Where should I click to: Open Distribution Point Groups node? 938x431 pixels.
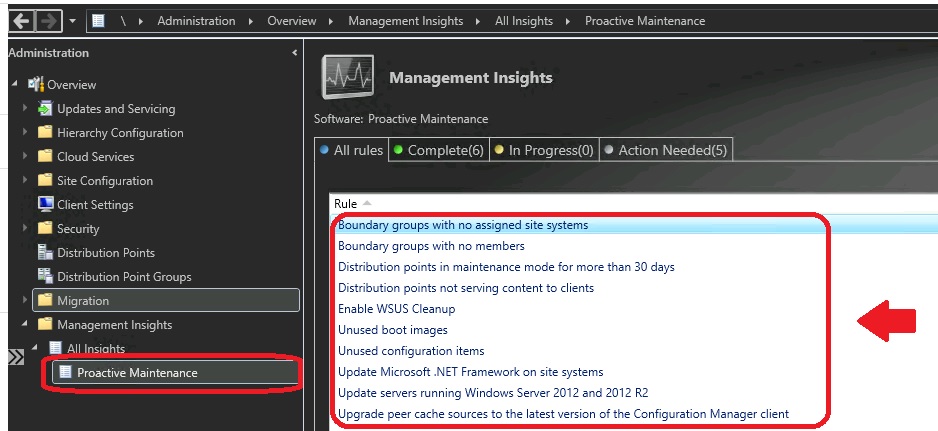click(124, 277)
